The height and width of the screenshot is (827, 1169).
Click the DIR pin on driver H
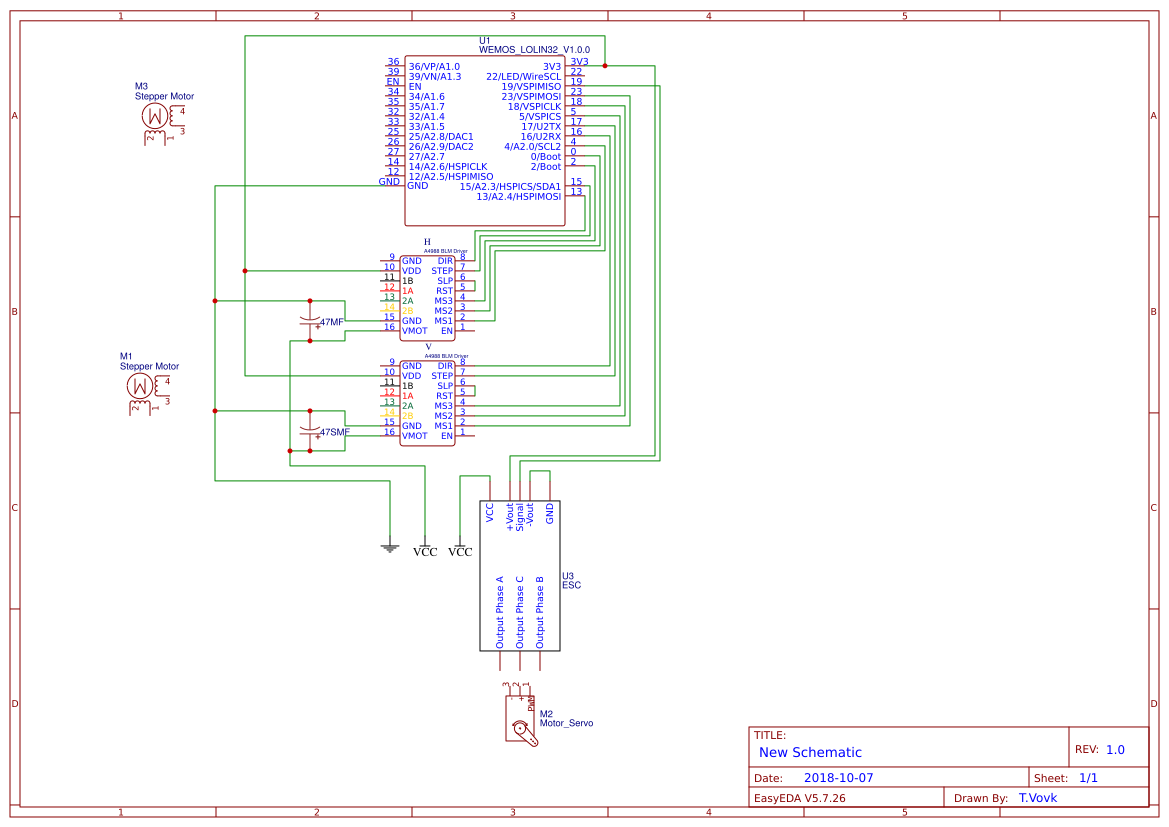click(445, 261)
